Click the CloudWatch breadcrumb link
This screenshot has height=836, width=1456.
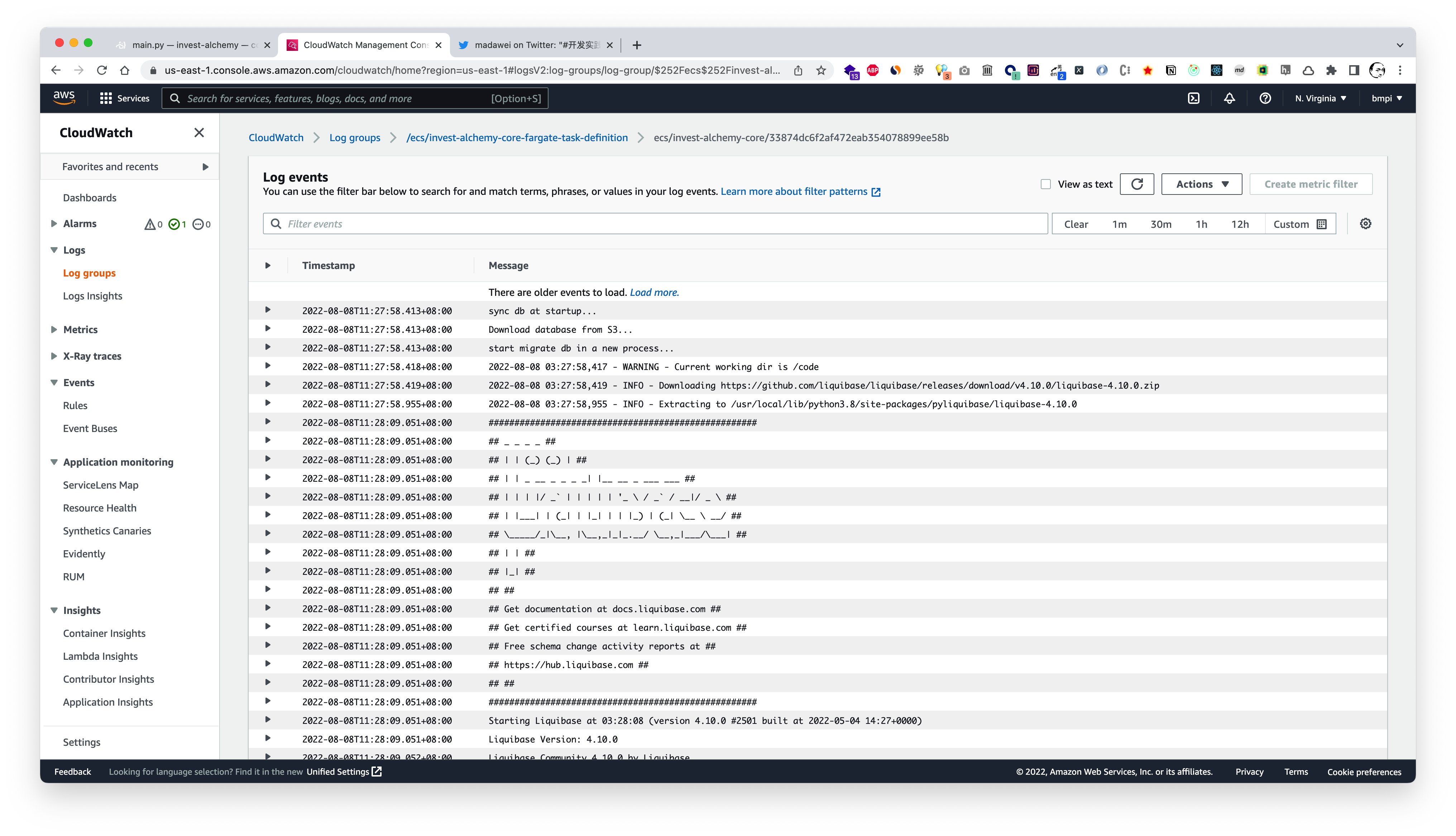tap(276, 138)
